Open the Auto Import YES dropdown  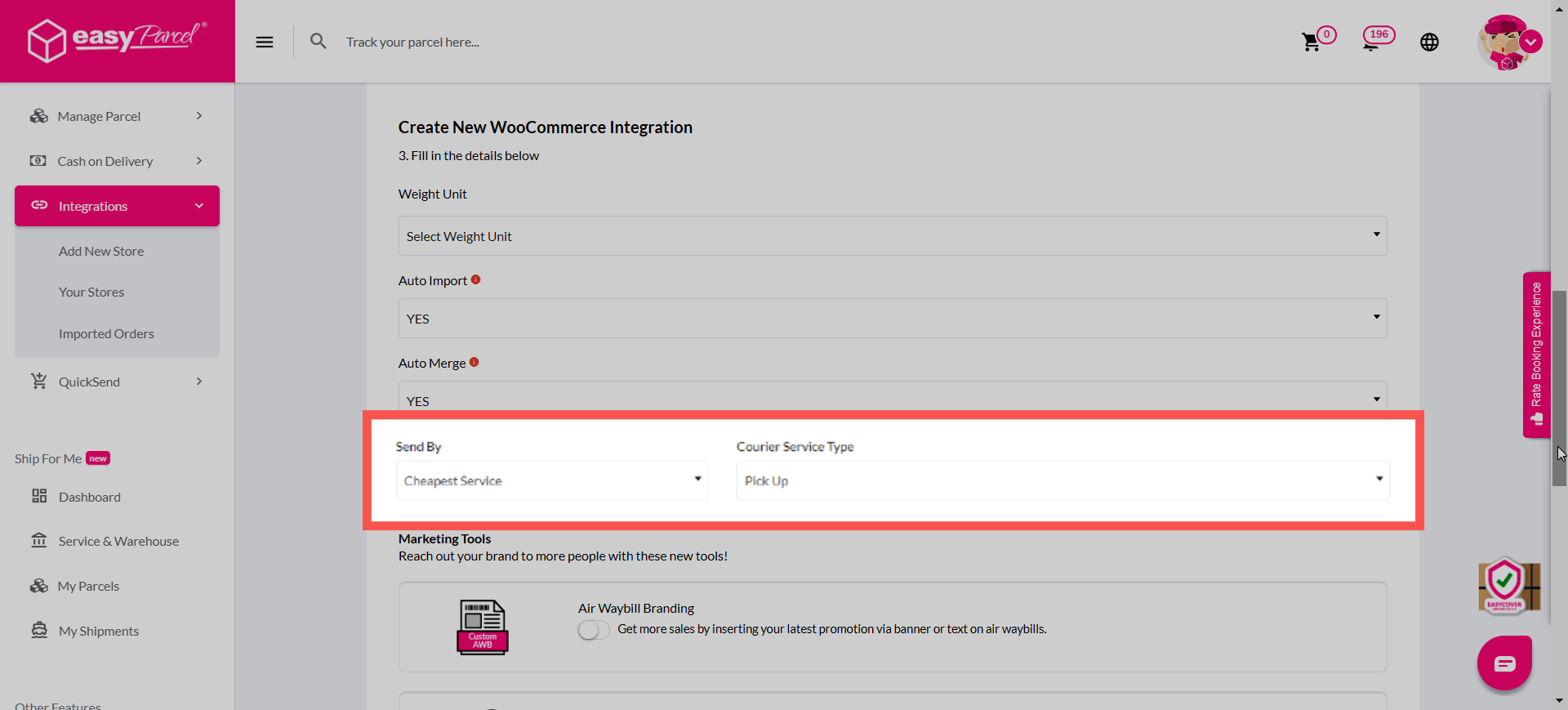coord(893,319)
